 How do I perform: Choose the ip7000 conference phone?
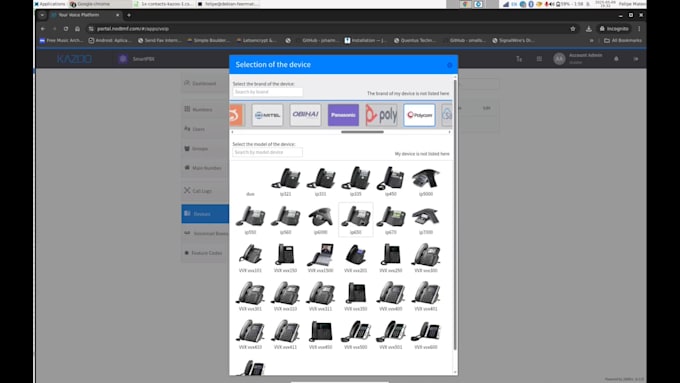pyautogui.click(x=426, y=219)
